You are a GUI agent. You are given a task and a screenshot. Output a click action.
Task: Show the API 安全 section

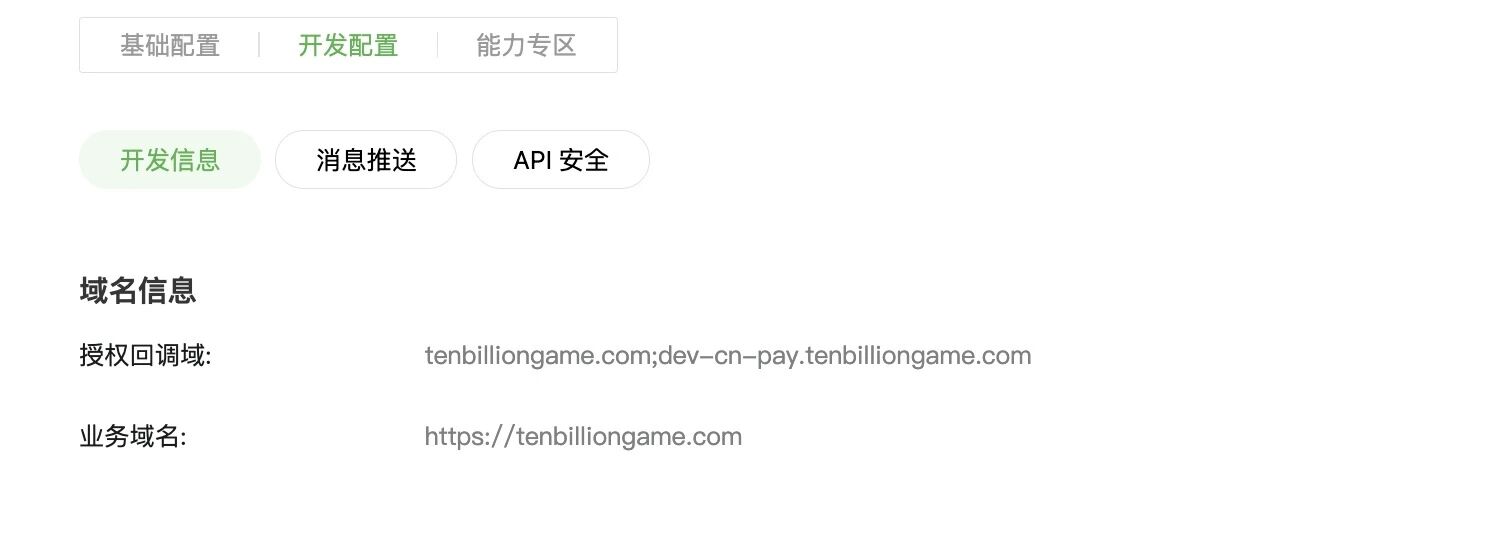[561, 160]
